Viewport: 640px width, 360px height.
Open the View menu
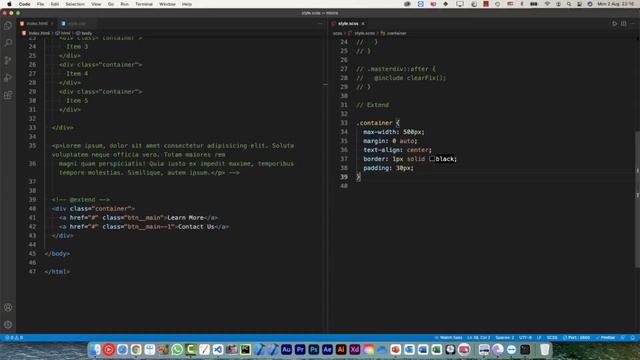[x=96, y=4]
